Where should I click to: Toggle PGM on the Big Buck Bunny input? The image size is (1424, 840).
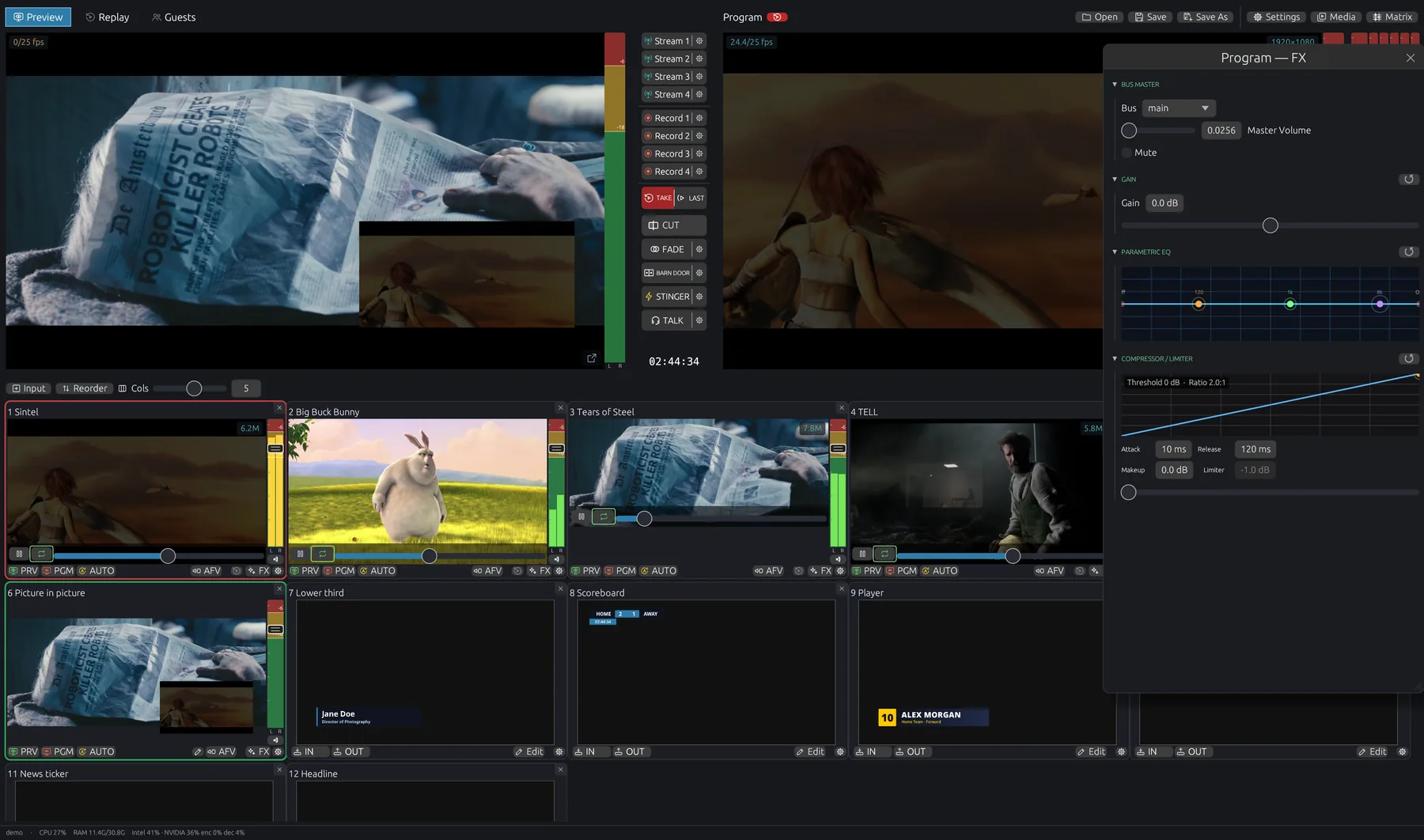(339, 571)
